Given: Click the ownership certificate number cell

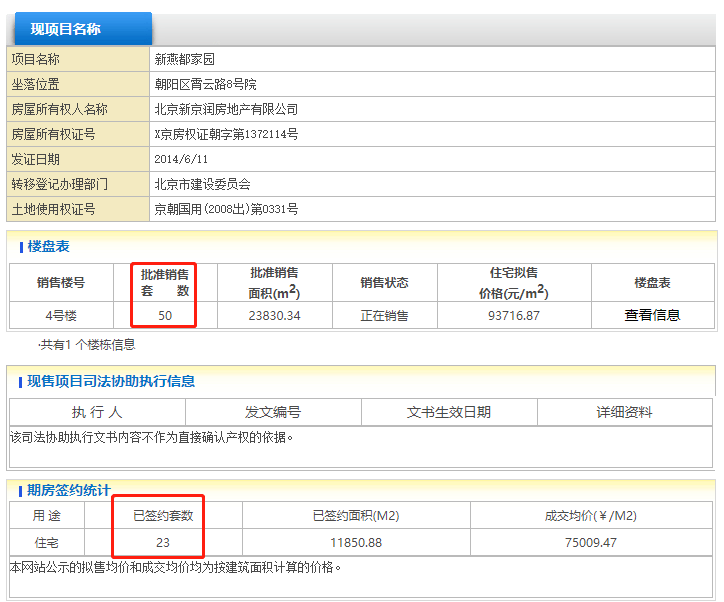Looking at the screenshot, I should point(226,134).
